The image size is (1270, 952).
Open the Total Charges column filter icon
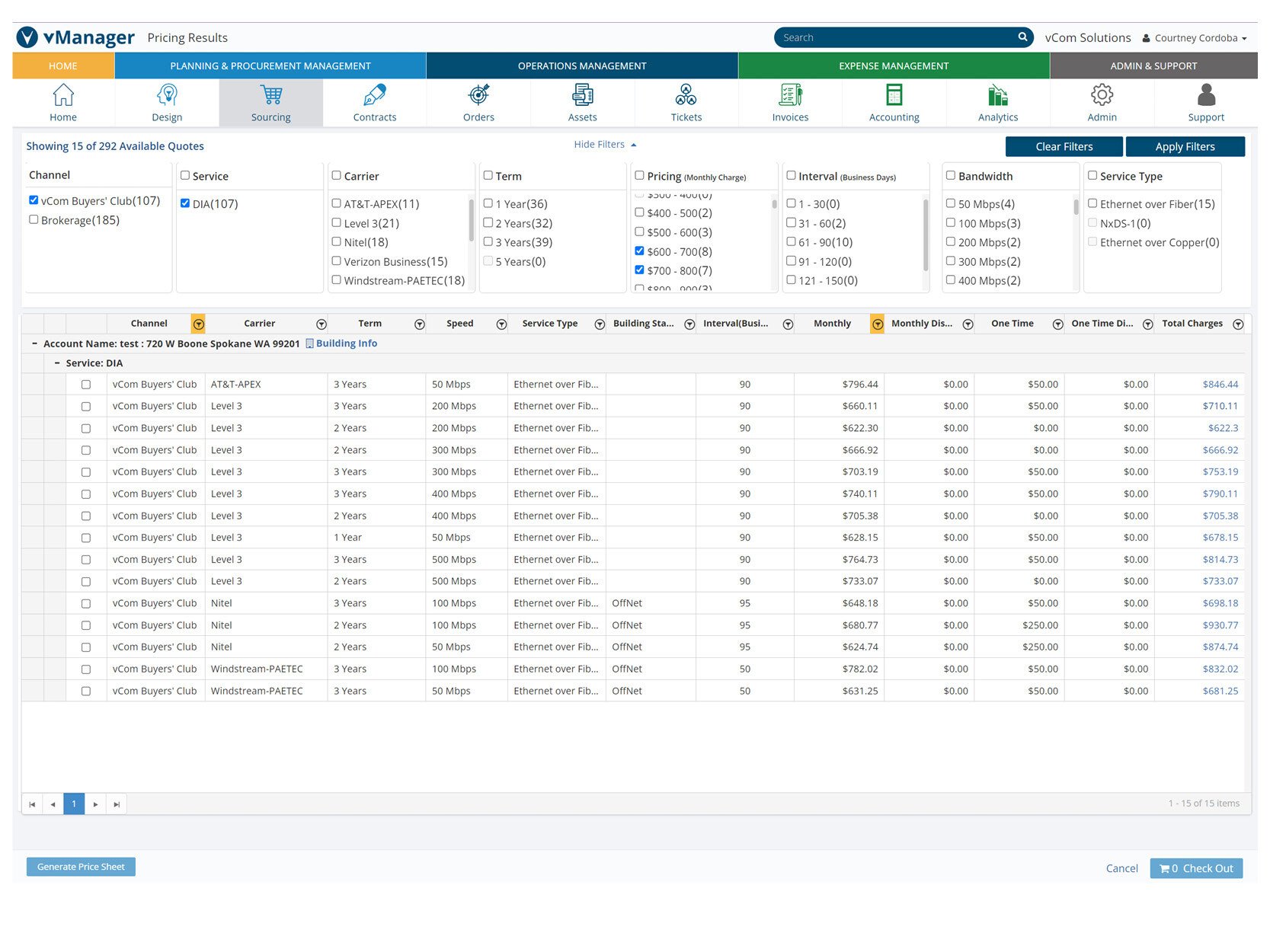1238,324
